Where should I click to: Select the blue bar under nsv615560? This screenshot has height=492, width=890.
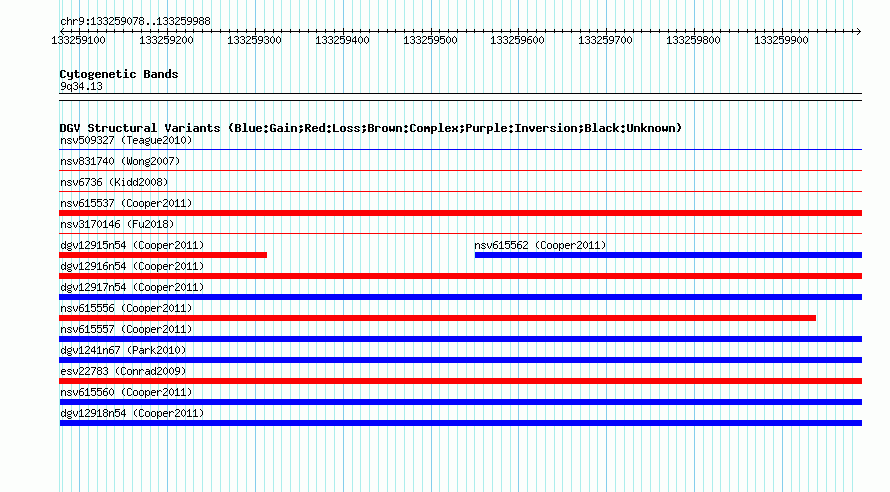point(460,402)
